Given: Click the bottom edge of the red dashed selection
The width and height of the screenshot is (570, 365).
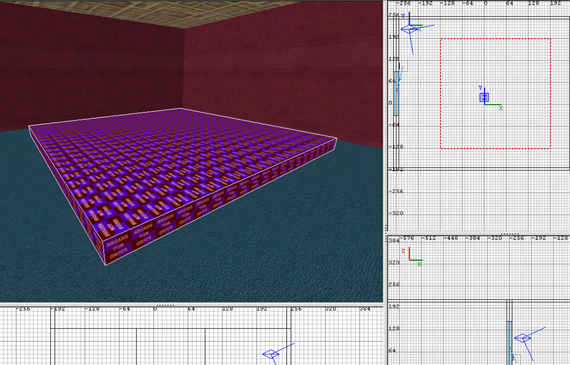Looking at the screenshot, I should 495,148.
